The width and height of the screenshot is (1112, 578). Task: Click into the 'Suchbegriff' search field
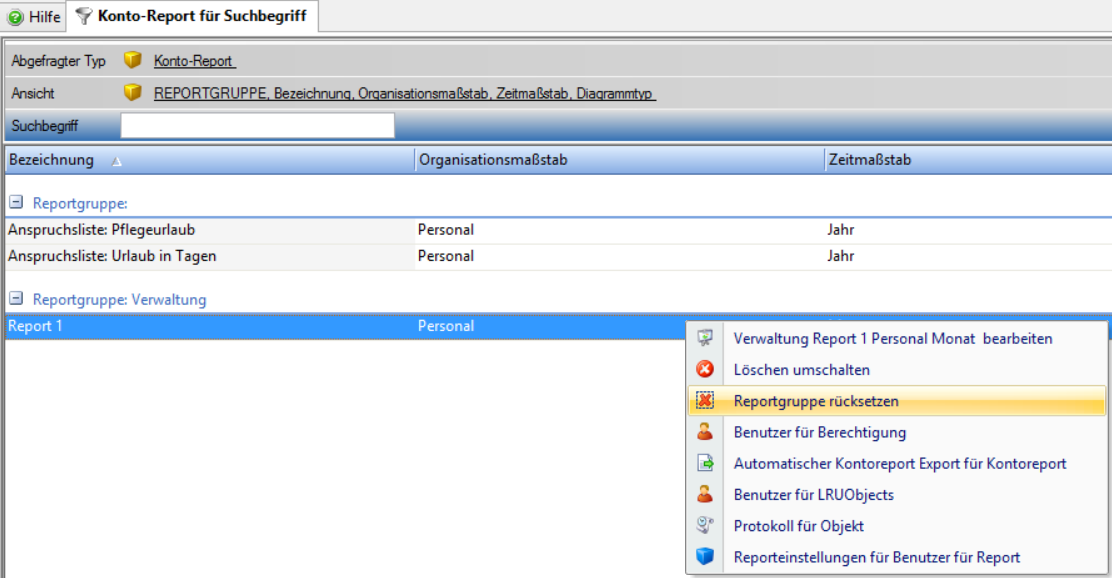(x=257, y=126)
